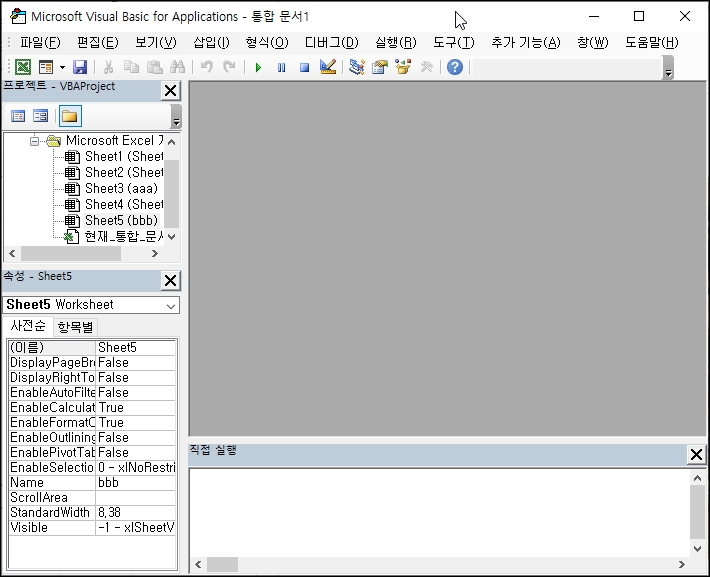Screen dimensions: 710x577
Task: Open project panel toolbar options arrow
Action: pos(176,116)
